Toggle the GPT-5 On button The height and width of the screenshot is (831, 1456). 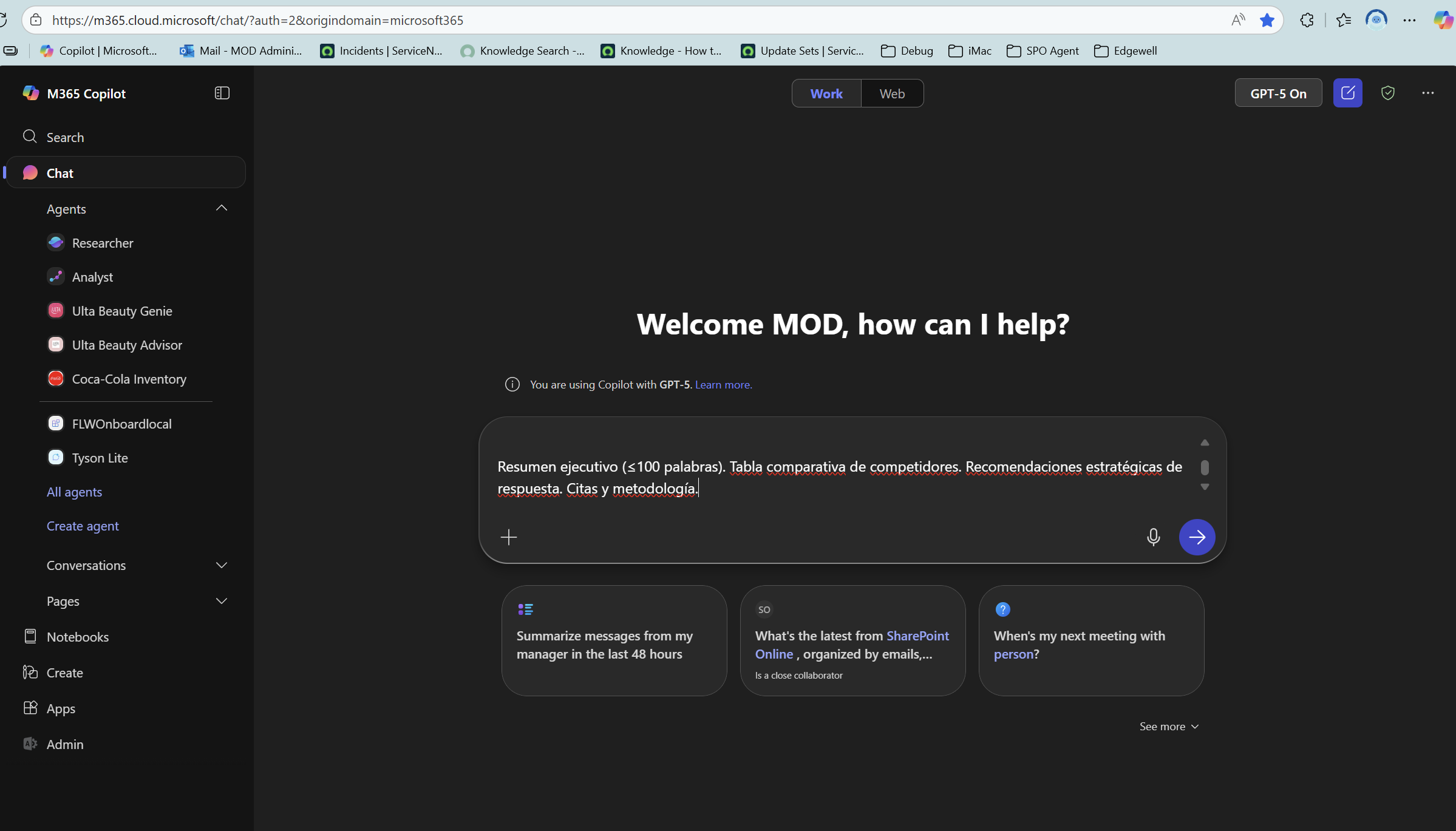click(x=1278, y=93)
